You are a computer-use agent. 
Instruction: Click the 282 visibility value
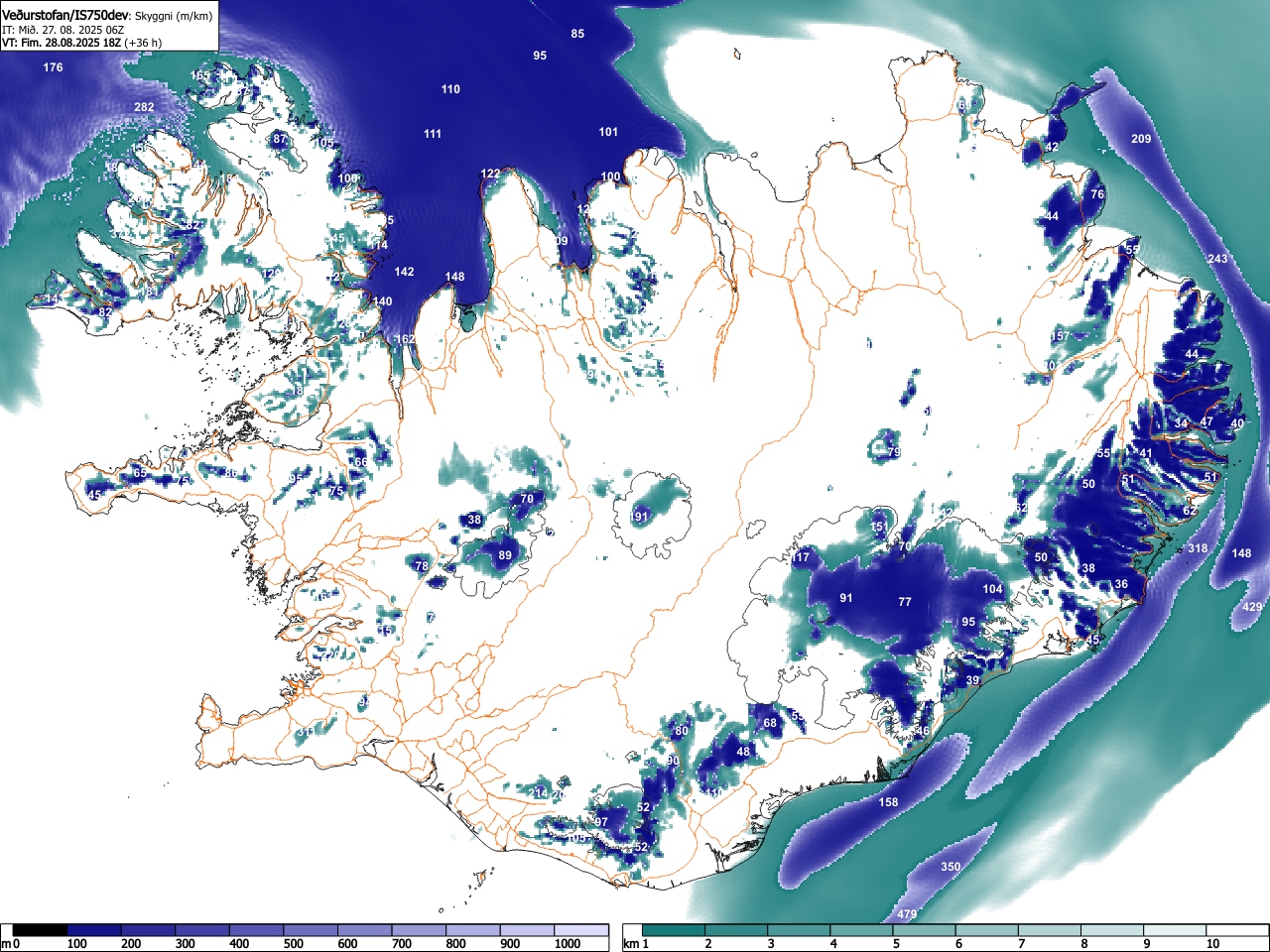[144, 107]
